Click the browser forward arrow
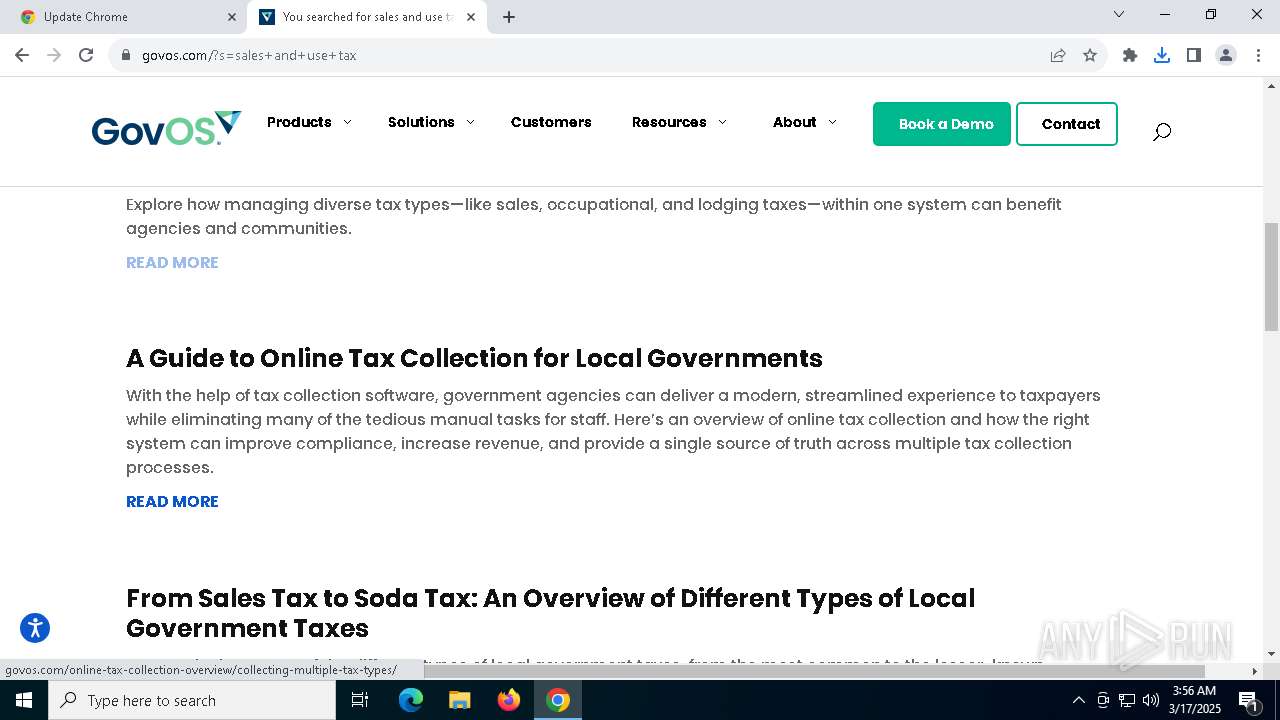This screenshot has height=720, width=1280. click(54, 55)
